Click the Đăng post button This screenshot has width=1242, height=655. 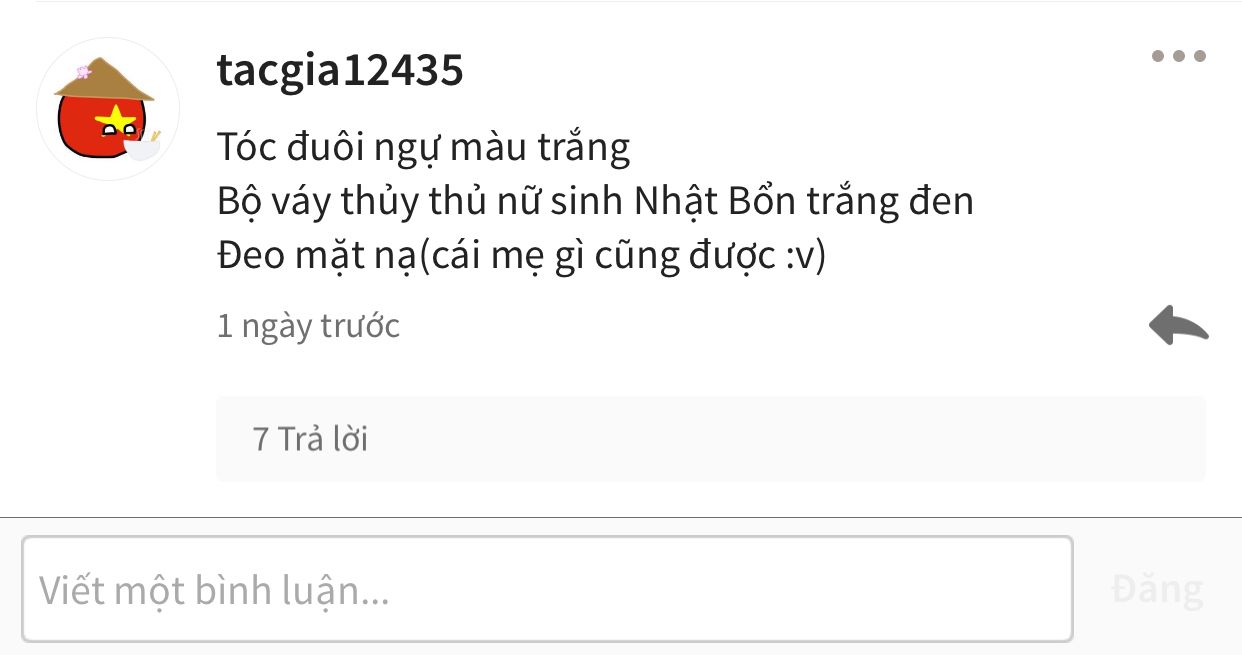(1157, 589)
